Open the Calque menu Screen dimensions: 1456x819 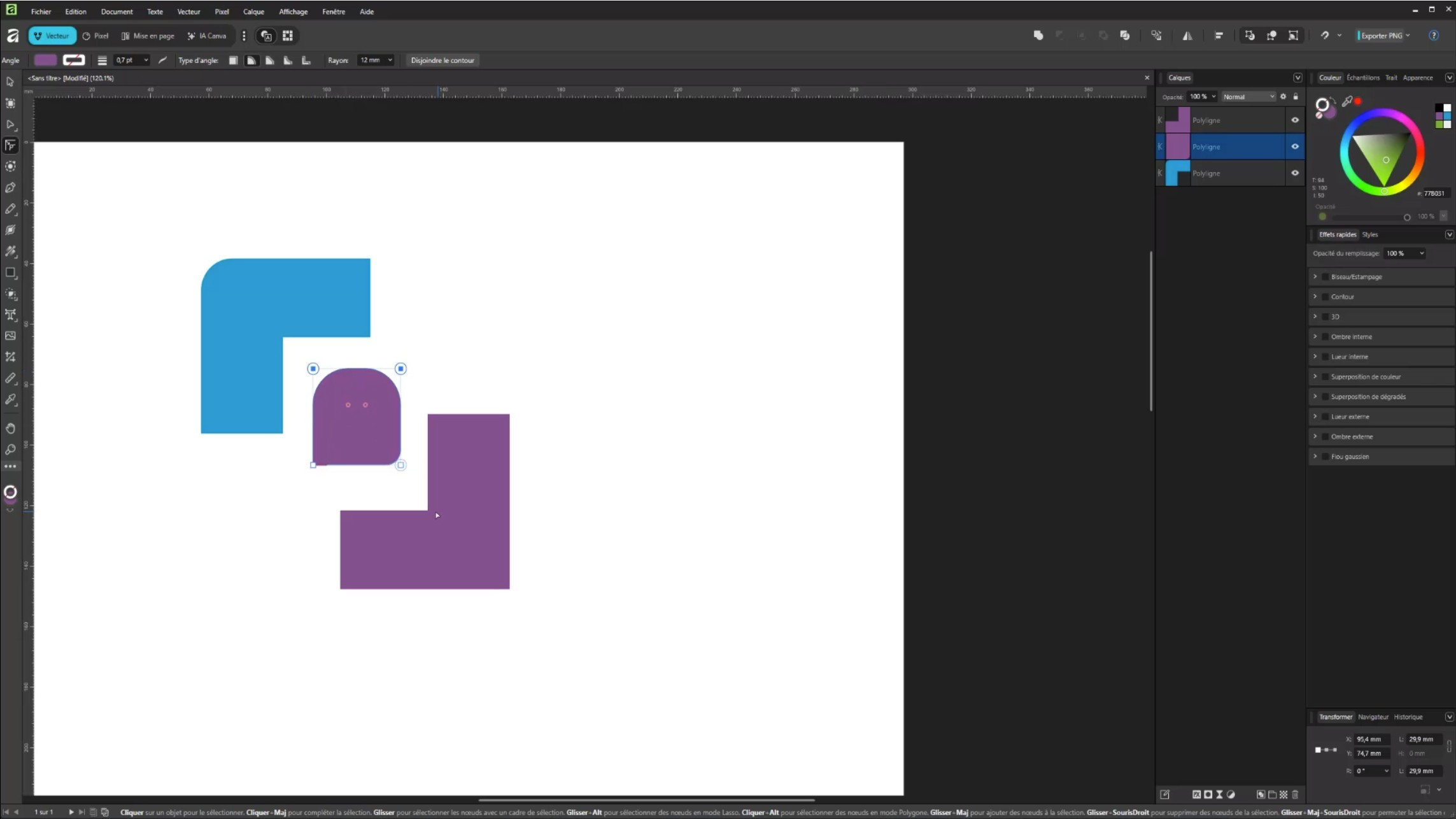tap(253, 11)
